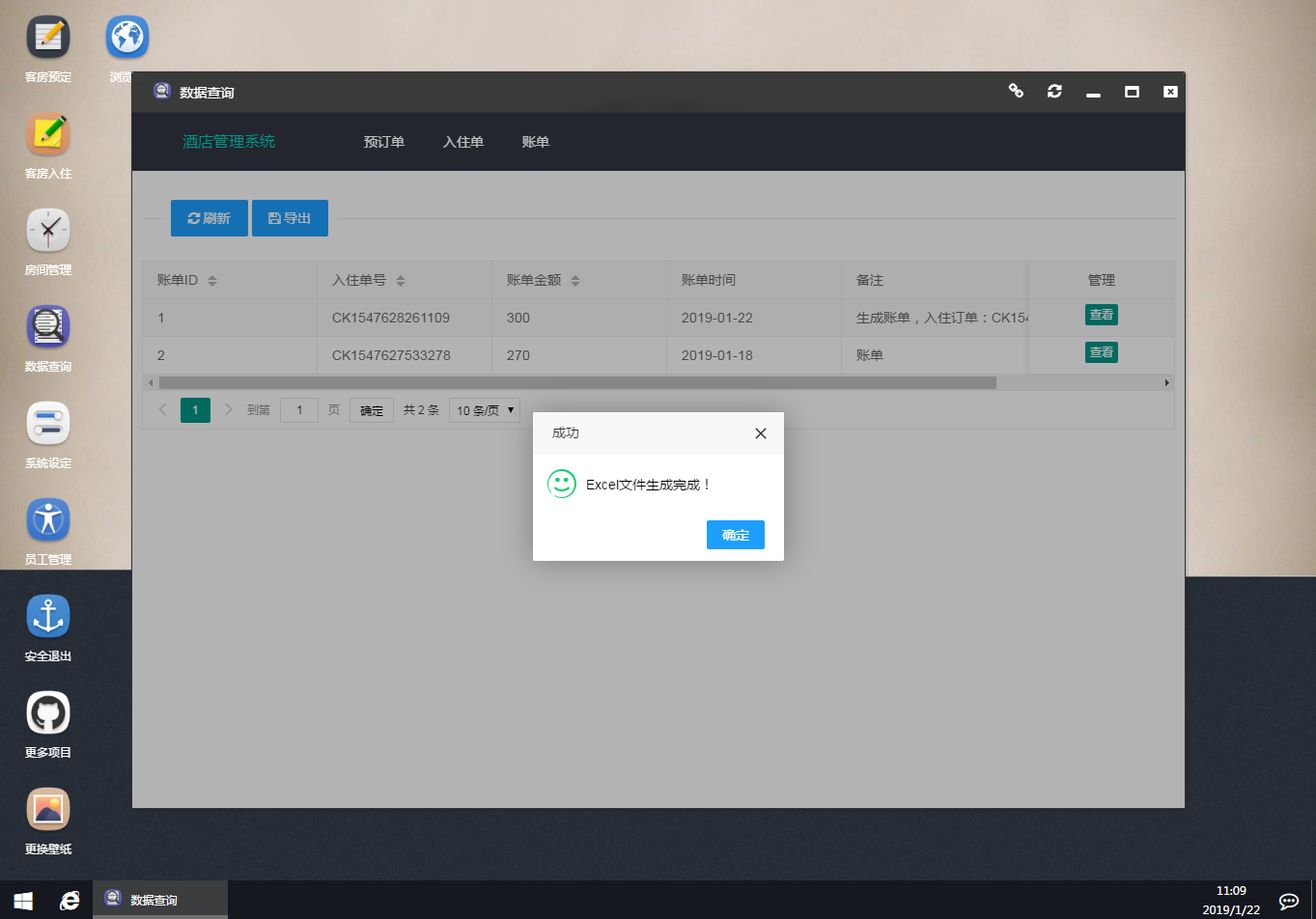Click the 生成账单 remark cell
This screenshot has width=1316, height=919.
pos(935,318)
